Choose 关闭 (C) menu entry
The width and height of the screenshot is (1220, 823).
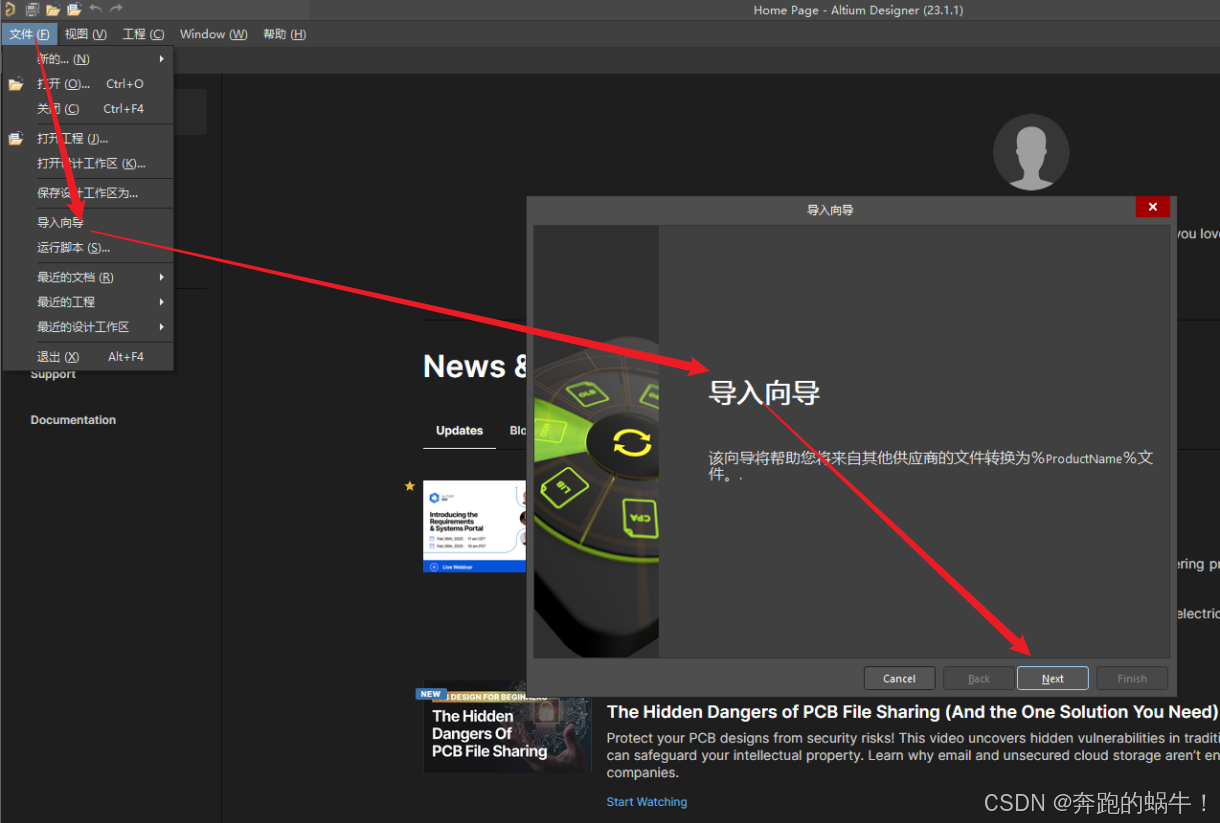(x=88, y=109)
